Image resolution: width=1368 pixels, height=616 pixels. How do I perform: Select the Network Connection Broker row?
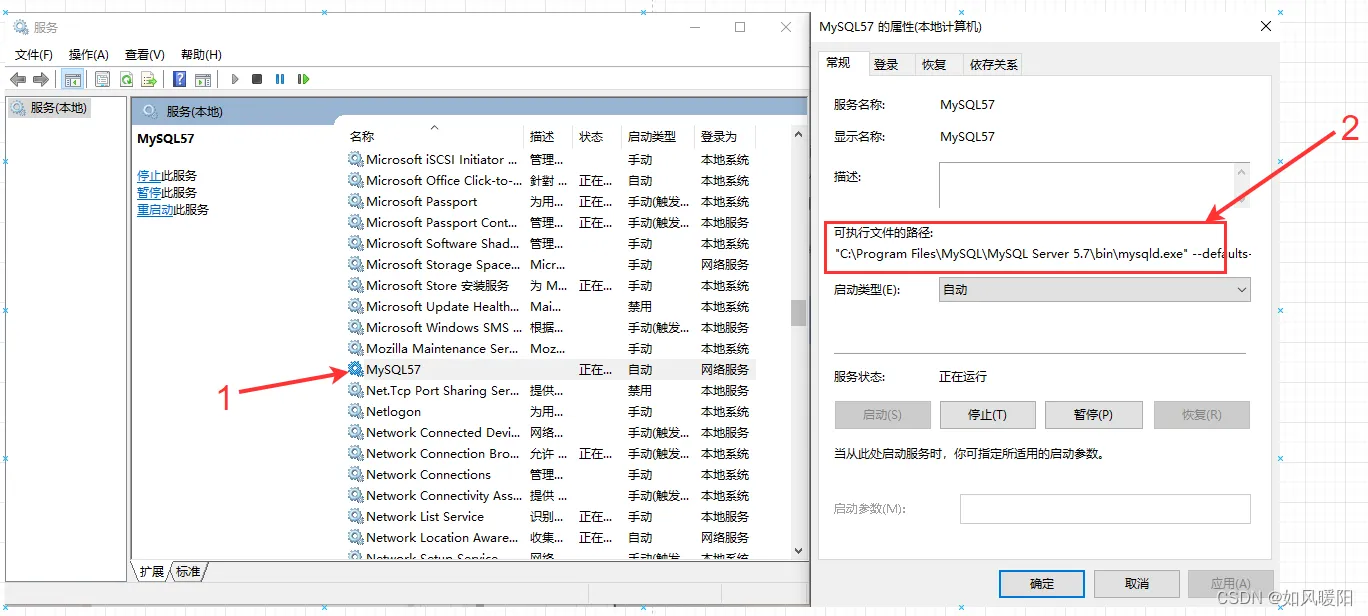tap(550, 454)
